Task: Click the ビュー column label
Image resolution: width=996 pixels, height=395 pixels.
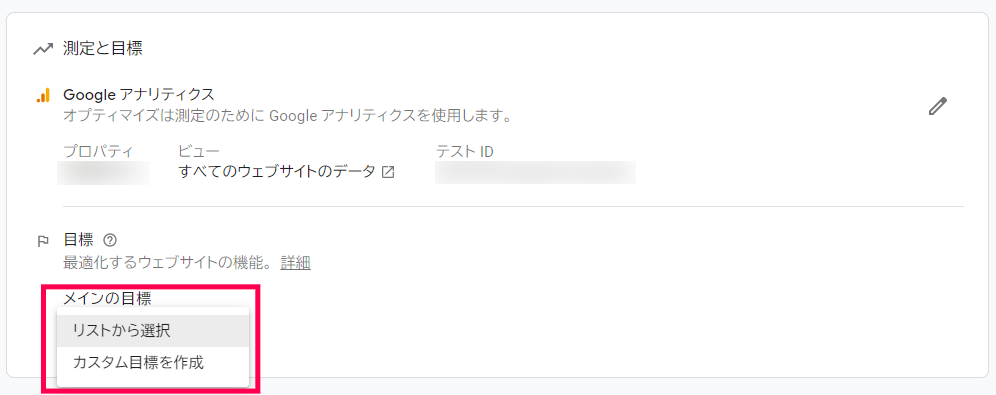Action: [199, 151]
